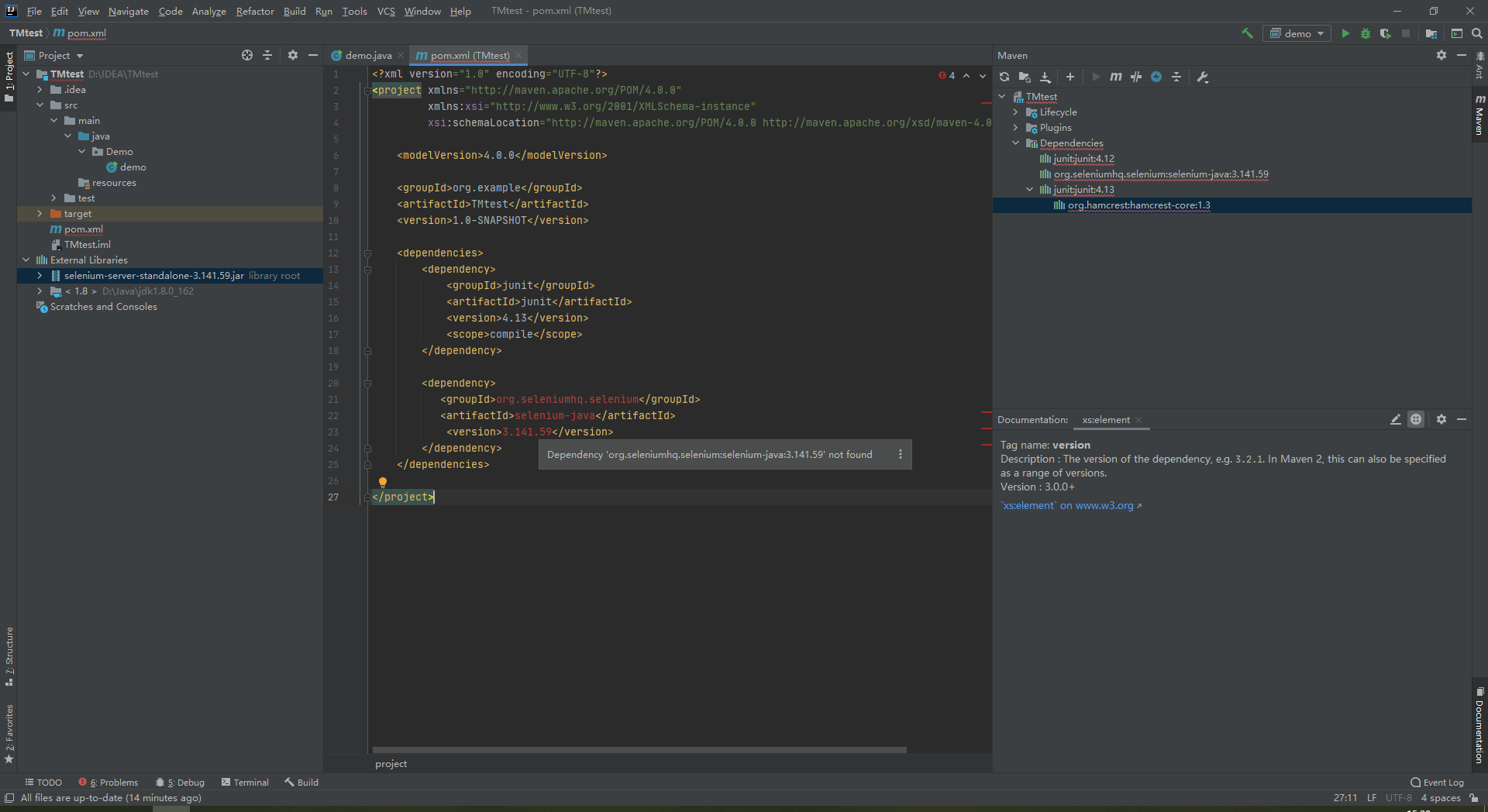
Task: Select org.seleniumhq.selenium:selenium-java:3.141.59 in Maven tree
Action: coord(1160,174)
